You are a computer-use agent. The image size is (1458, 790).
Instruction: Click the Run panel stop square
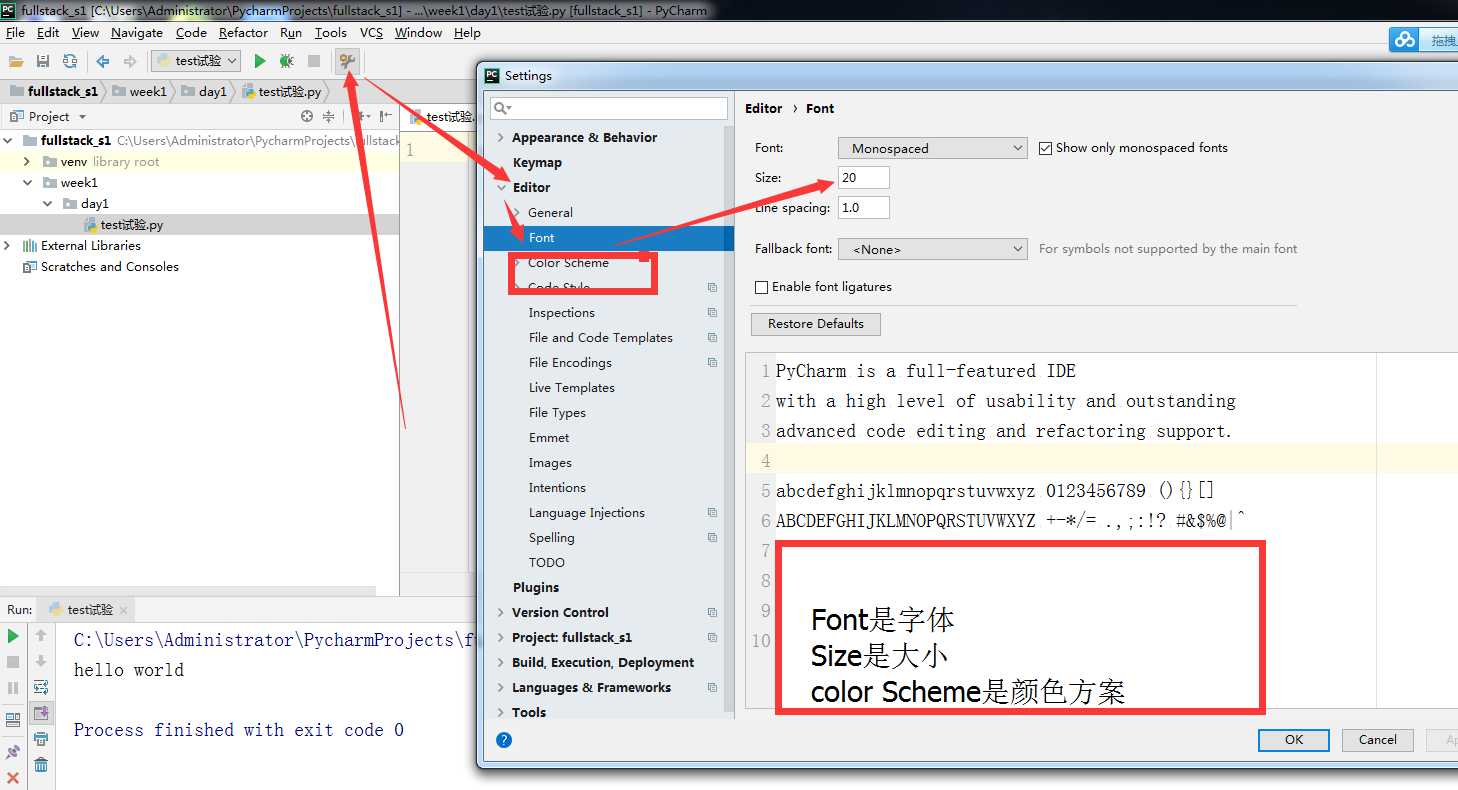point(13,662)
